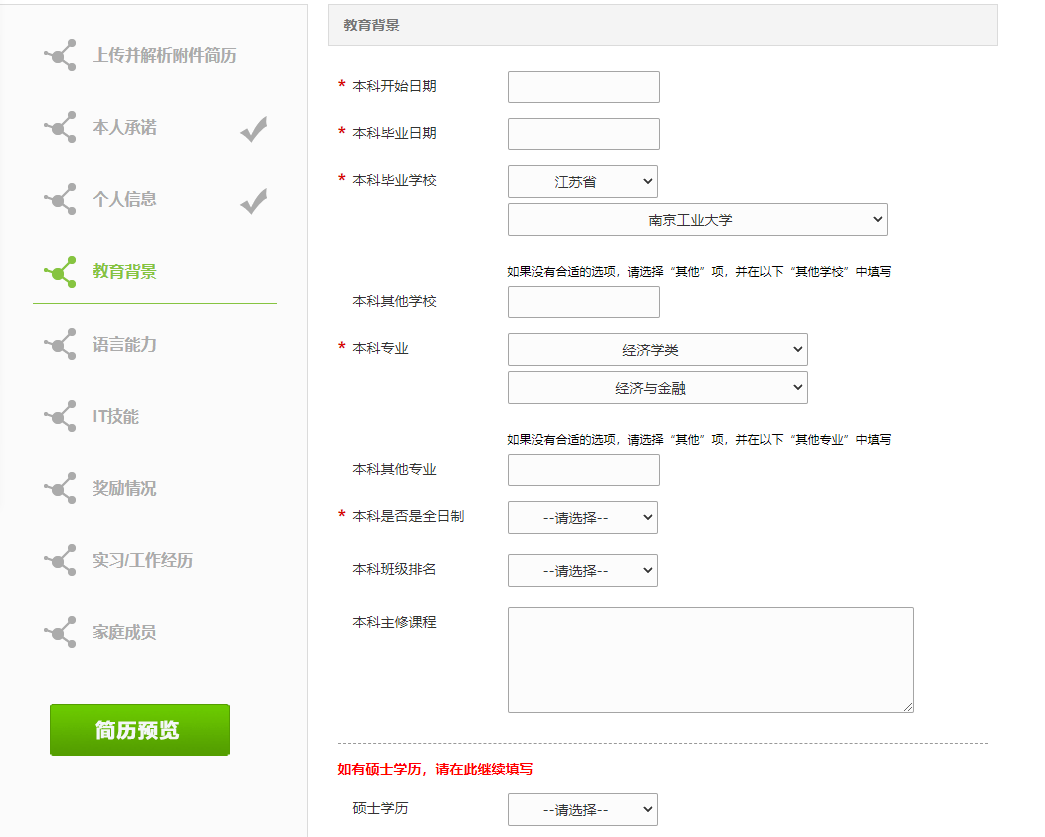This screenshot has width=1045, height=837.
Task: Open the 本科是否是全日制 dropdown
Action: [x=583, y=518]
